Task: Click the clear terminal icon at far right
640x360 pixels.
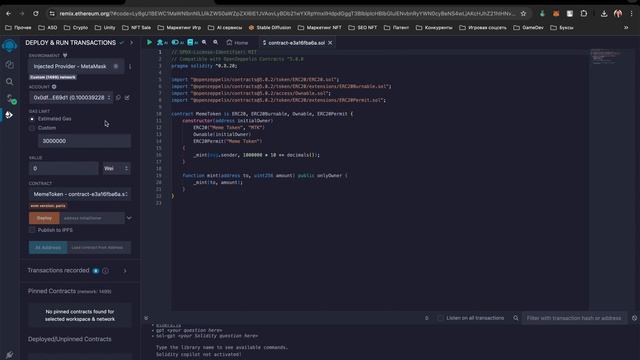Action: click(634, 318)
